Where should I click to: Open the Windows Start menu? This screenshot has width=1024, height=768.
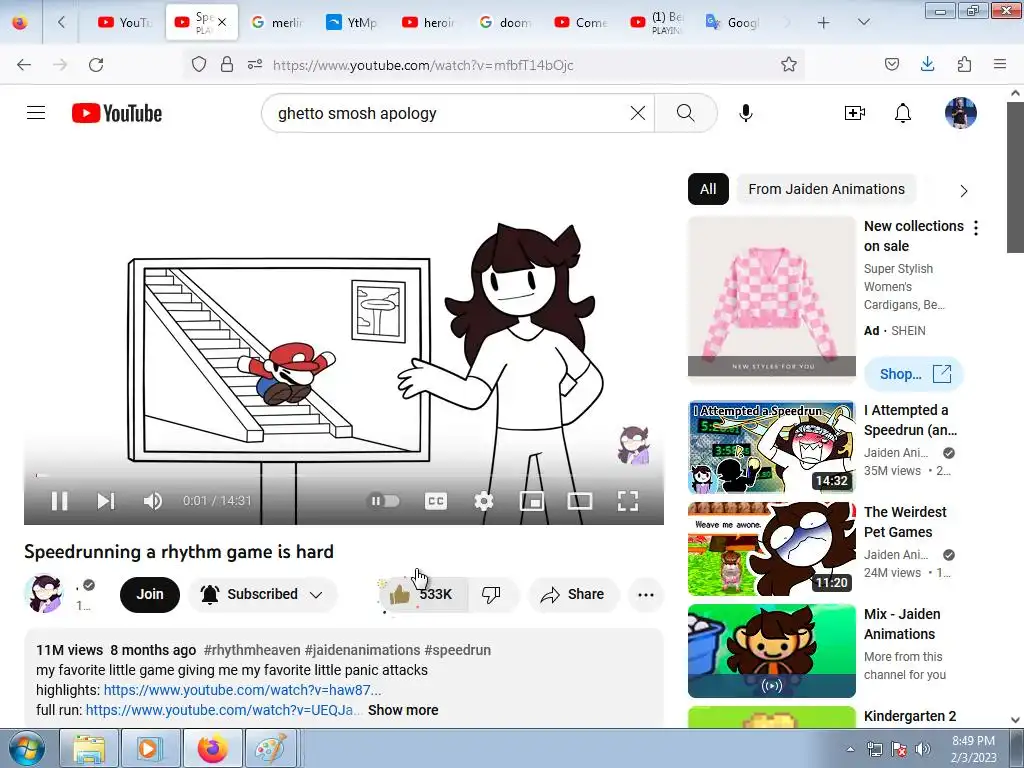coord(27,748)
